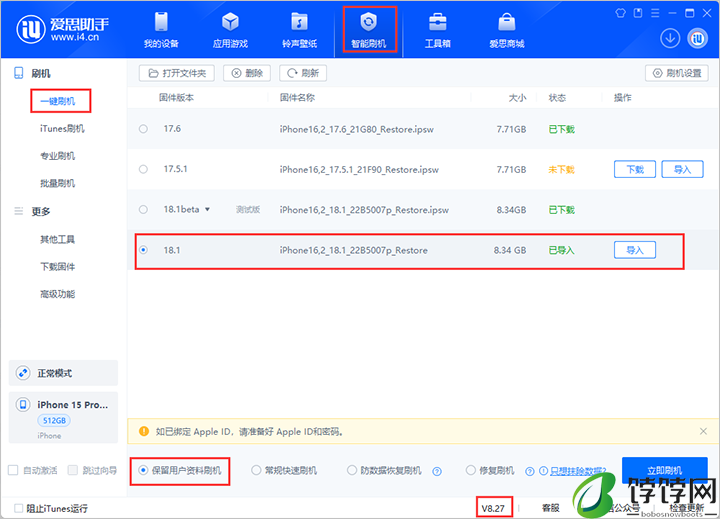This screenshot has width=720, height=519.
Task: Click 客服 in status bar
Action: 551,508
